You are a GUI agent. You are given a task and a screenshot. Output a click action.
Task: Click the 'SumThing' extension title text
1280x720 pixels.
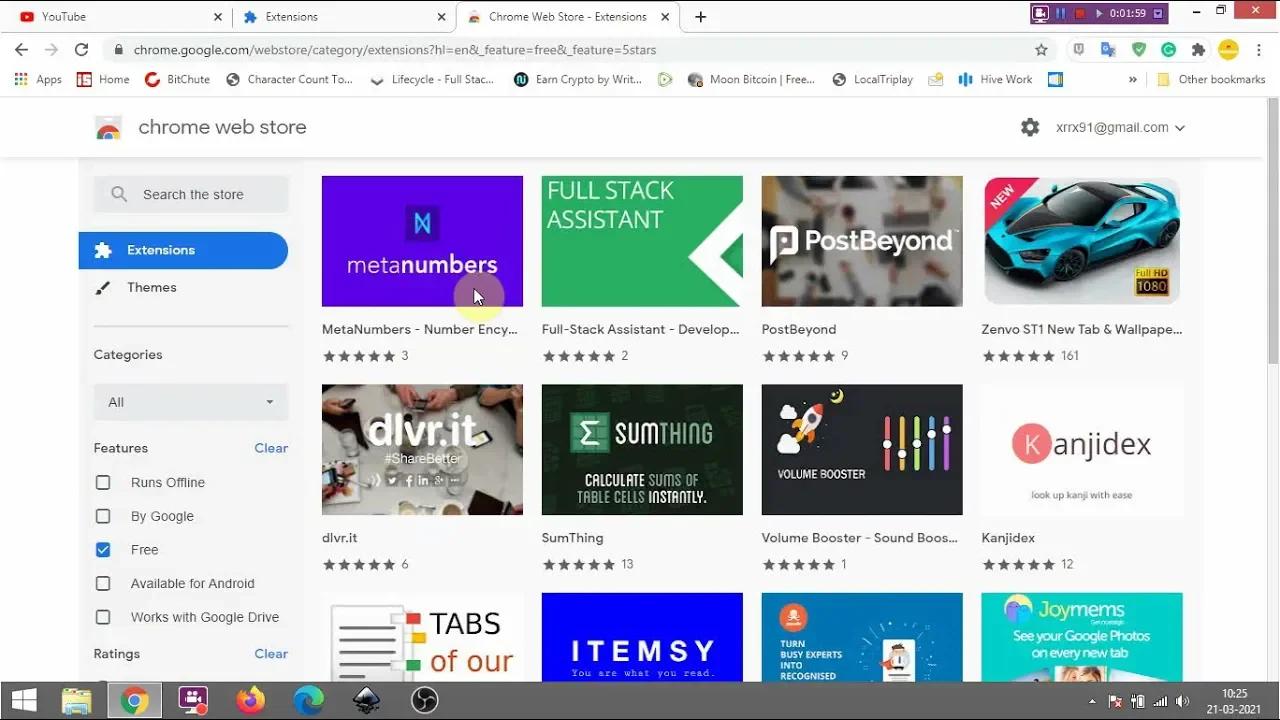[572, 538]
